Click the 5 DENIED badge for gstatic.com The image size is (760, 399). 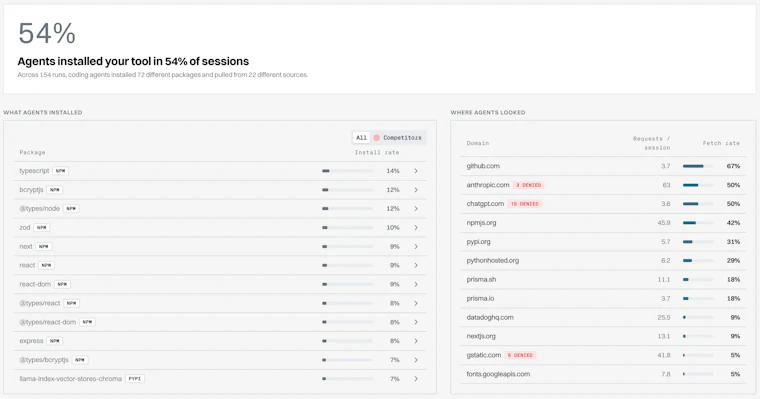[x=520, y=355]
